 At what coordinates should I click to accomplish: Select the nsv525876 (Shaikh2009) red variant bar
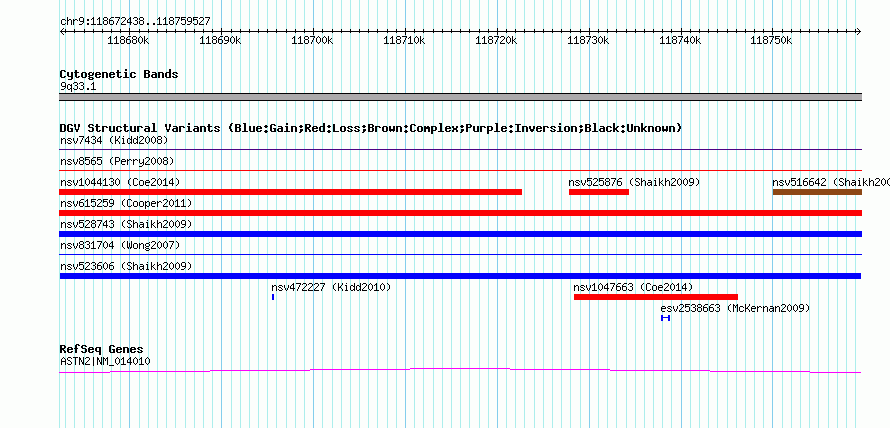click(599, 192)
